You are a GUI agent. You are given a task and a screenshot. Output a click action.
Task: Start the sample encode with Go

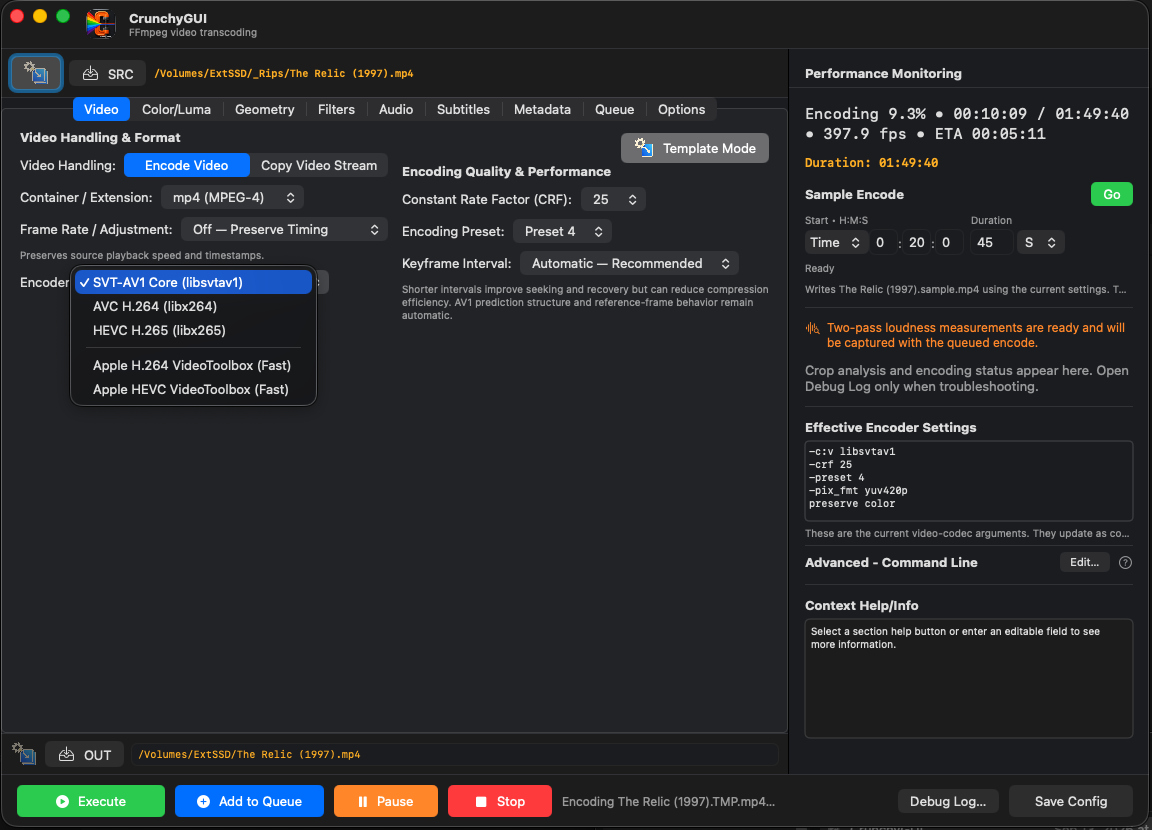(x=1112, y=195)
